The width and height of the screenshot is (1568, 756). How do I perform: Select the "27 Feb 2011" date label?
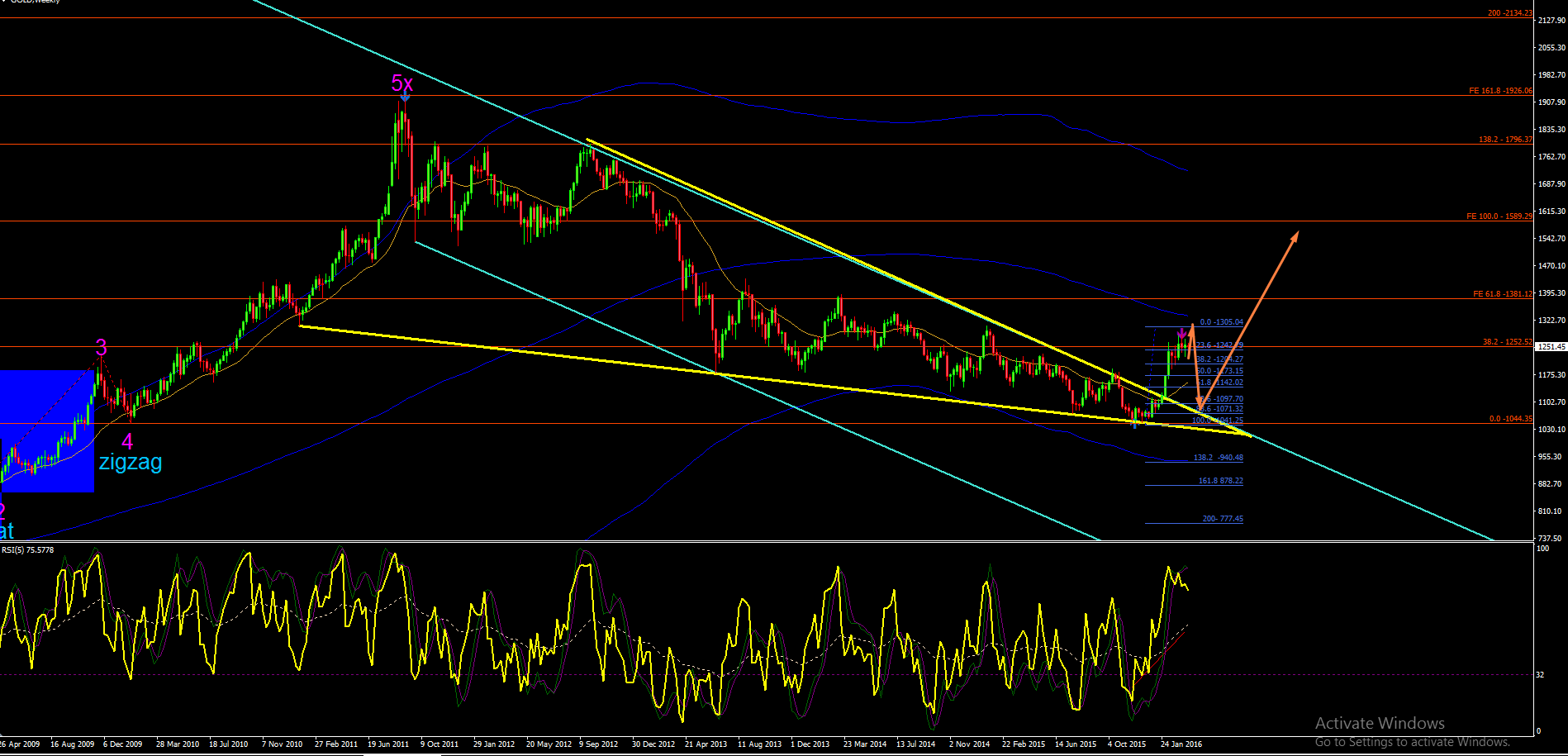(336, 744)
